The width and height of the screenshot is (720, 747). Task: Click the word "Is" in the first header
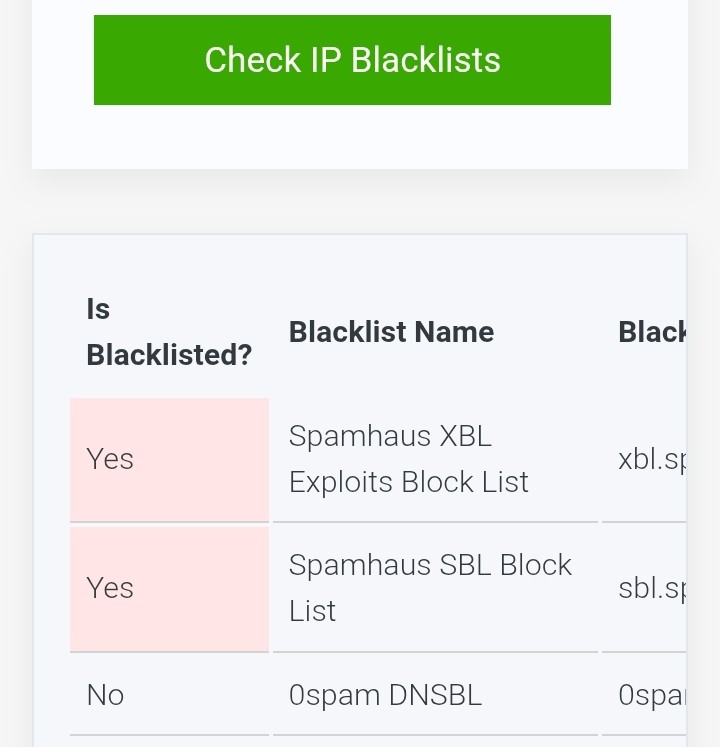98,309
